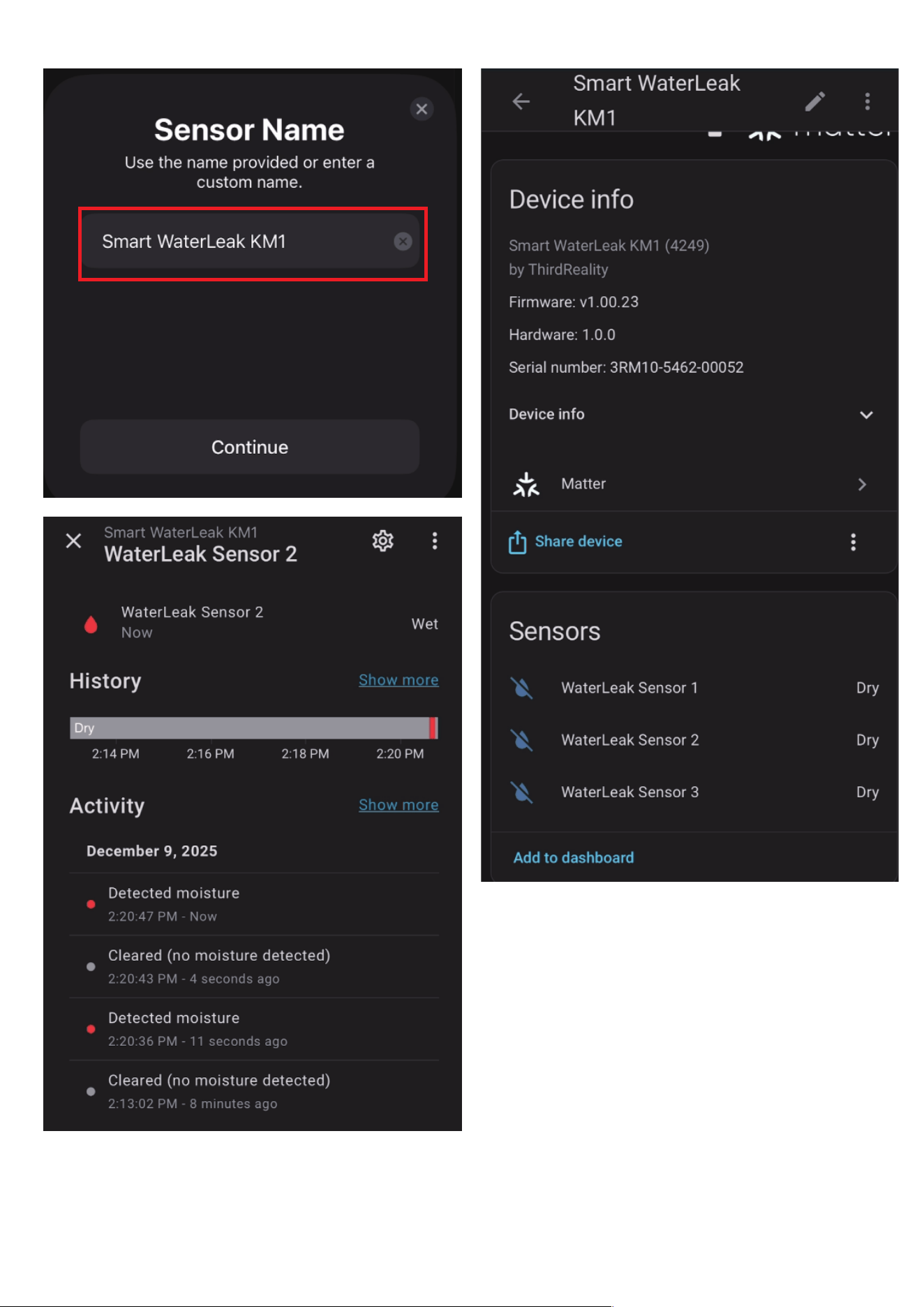Show more History entries
Viewport: 924px width, 1307px height.
click(398, 680)
